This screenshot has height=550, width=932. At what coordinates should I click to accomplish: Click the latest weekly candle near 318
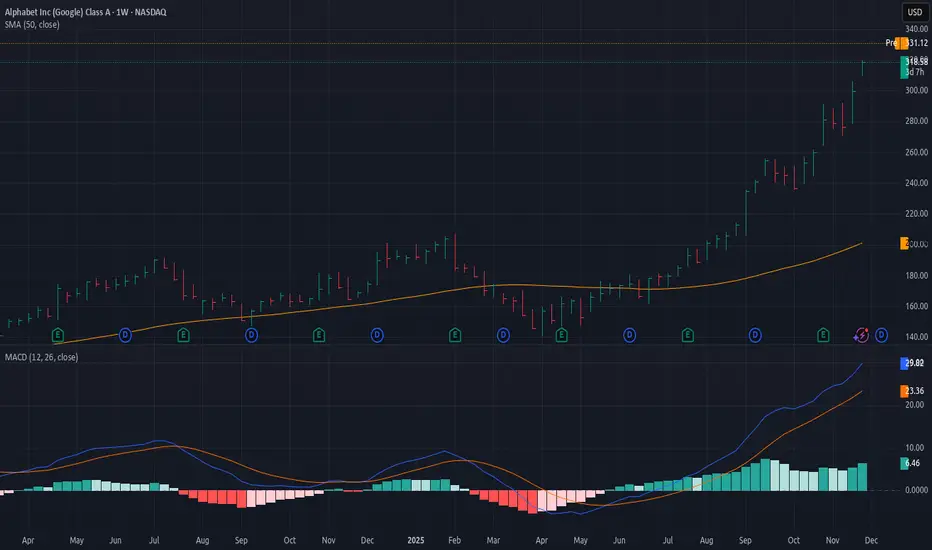coord(862,68)
